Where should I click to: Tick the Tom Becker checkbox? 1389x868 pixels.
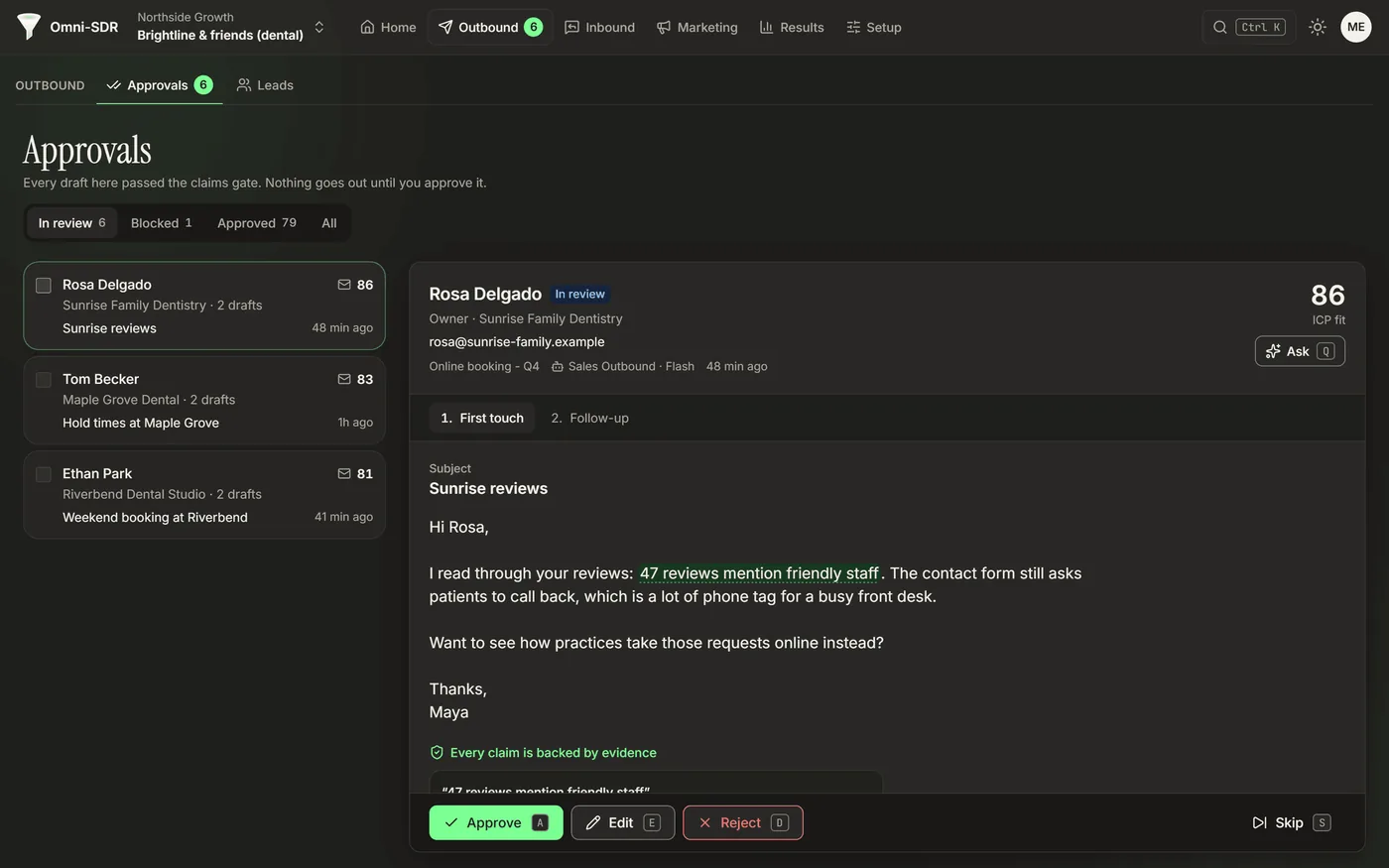[44, 380]
